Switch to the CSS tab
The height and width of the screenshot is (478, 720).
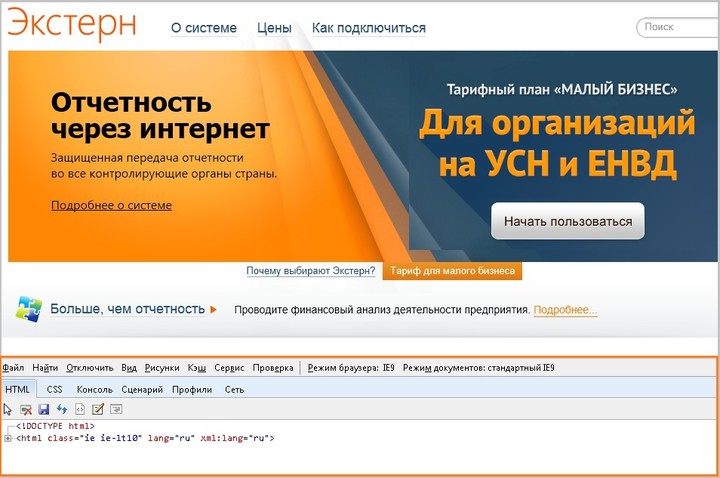pos(54,389)
